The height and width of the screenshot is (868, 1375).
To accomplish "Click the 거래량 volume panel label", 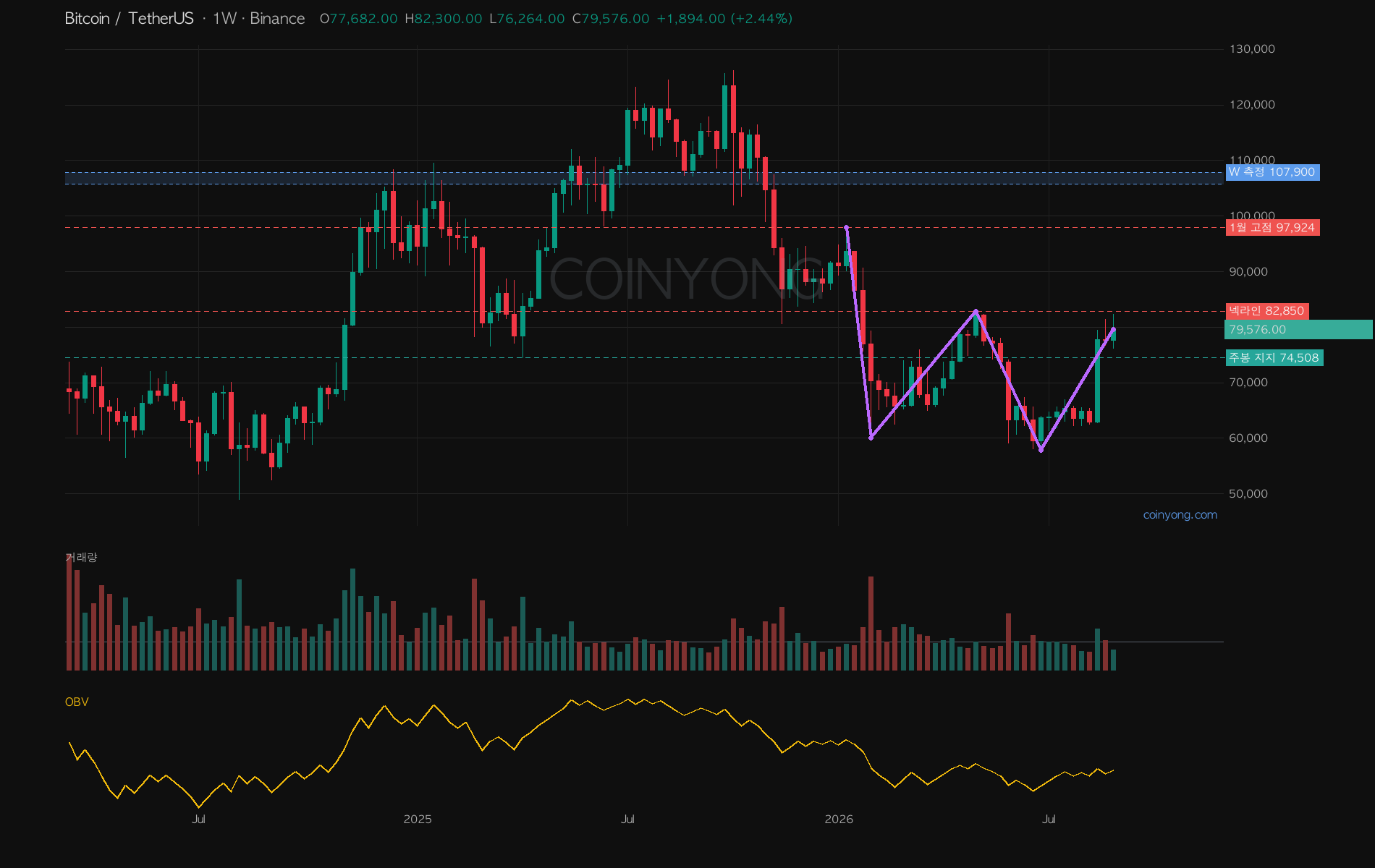I will pyautogui.click(x=81, y=557).
